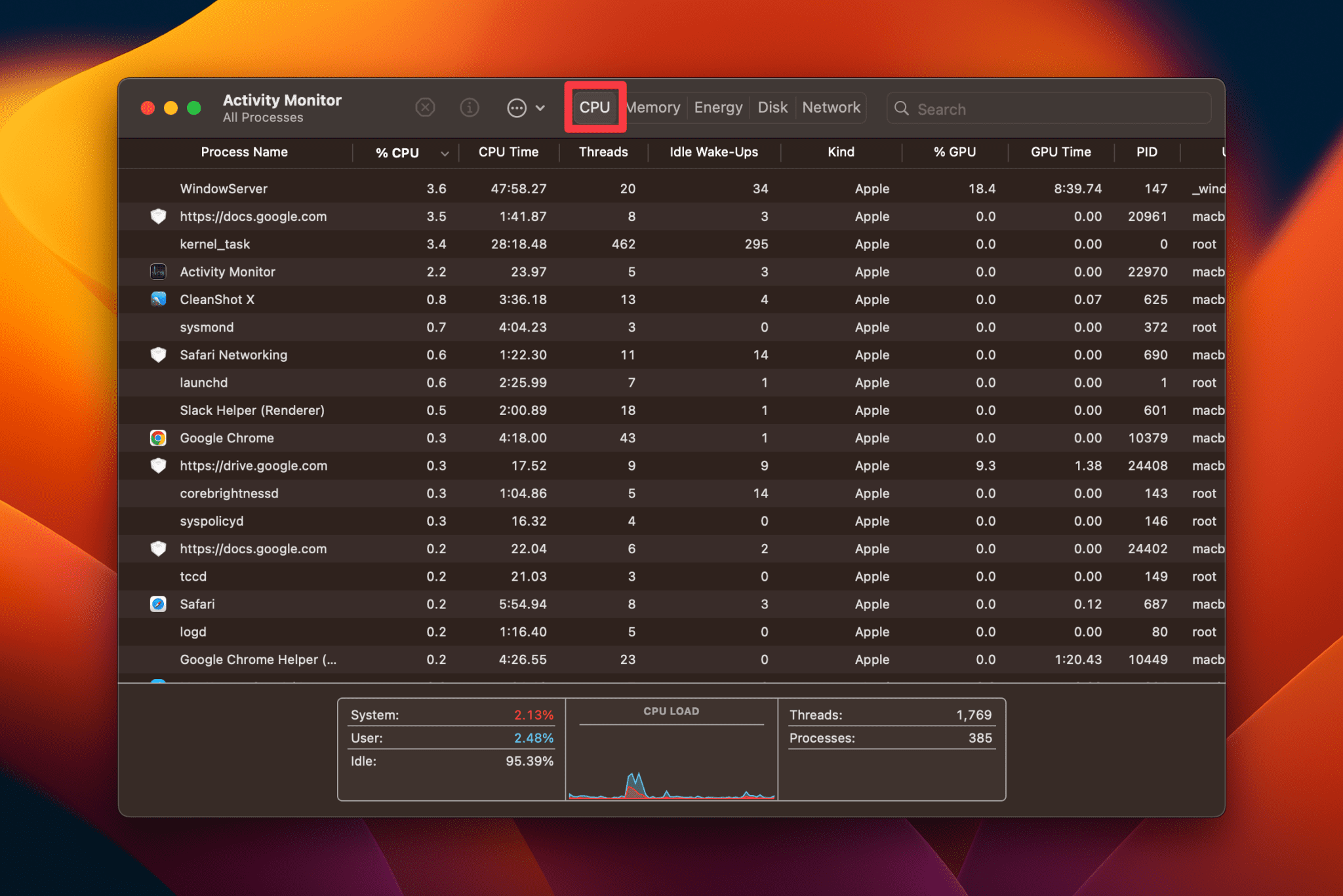Click inside the Search field
1343x896 pixels.
1049,109
